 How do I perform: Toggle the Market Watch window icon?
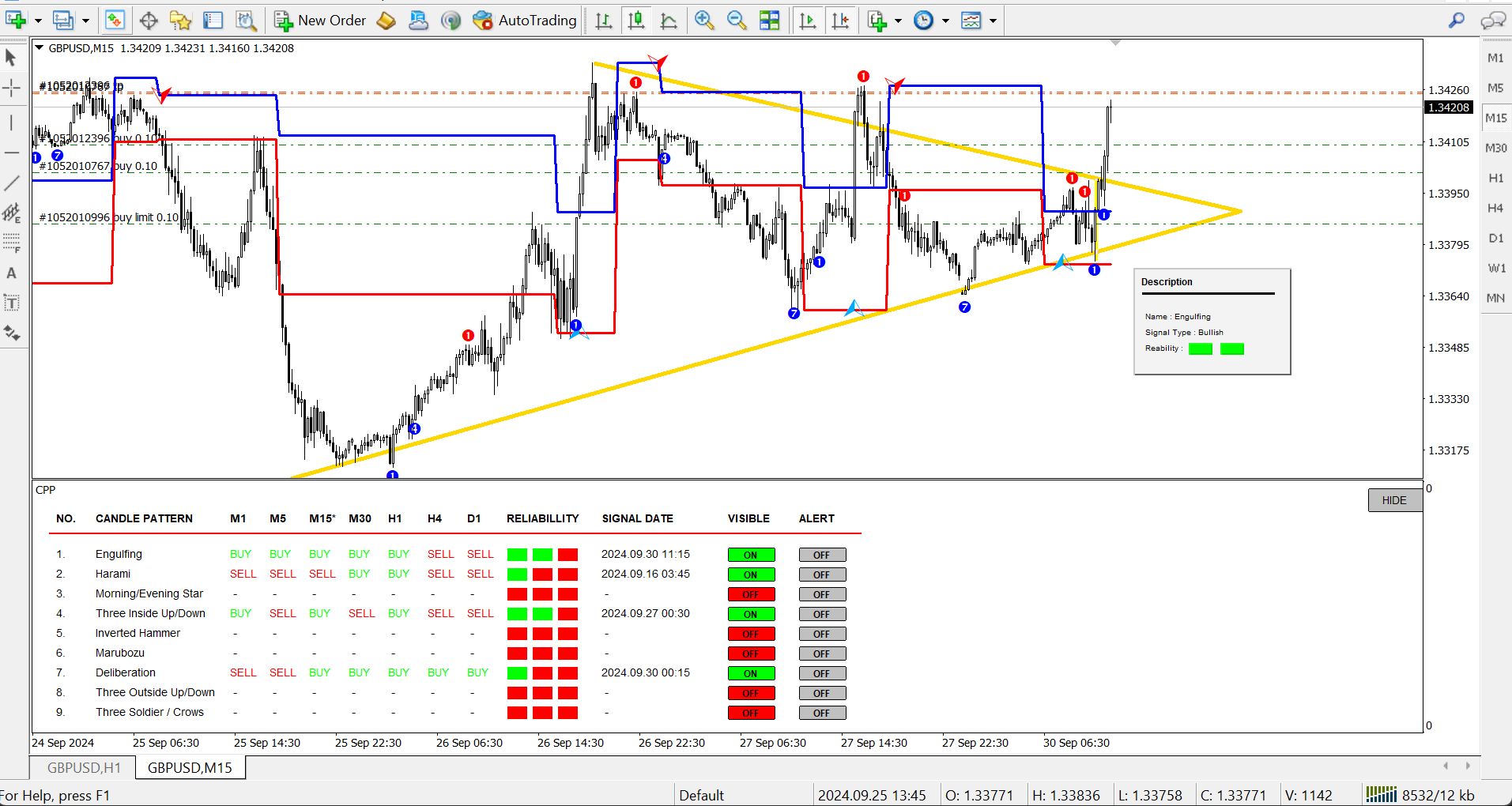tap(115, 20)
